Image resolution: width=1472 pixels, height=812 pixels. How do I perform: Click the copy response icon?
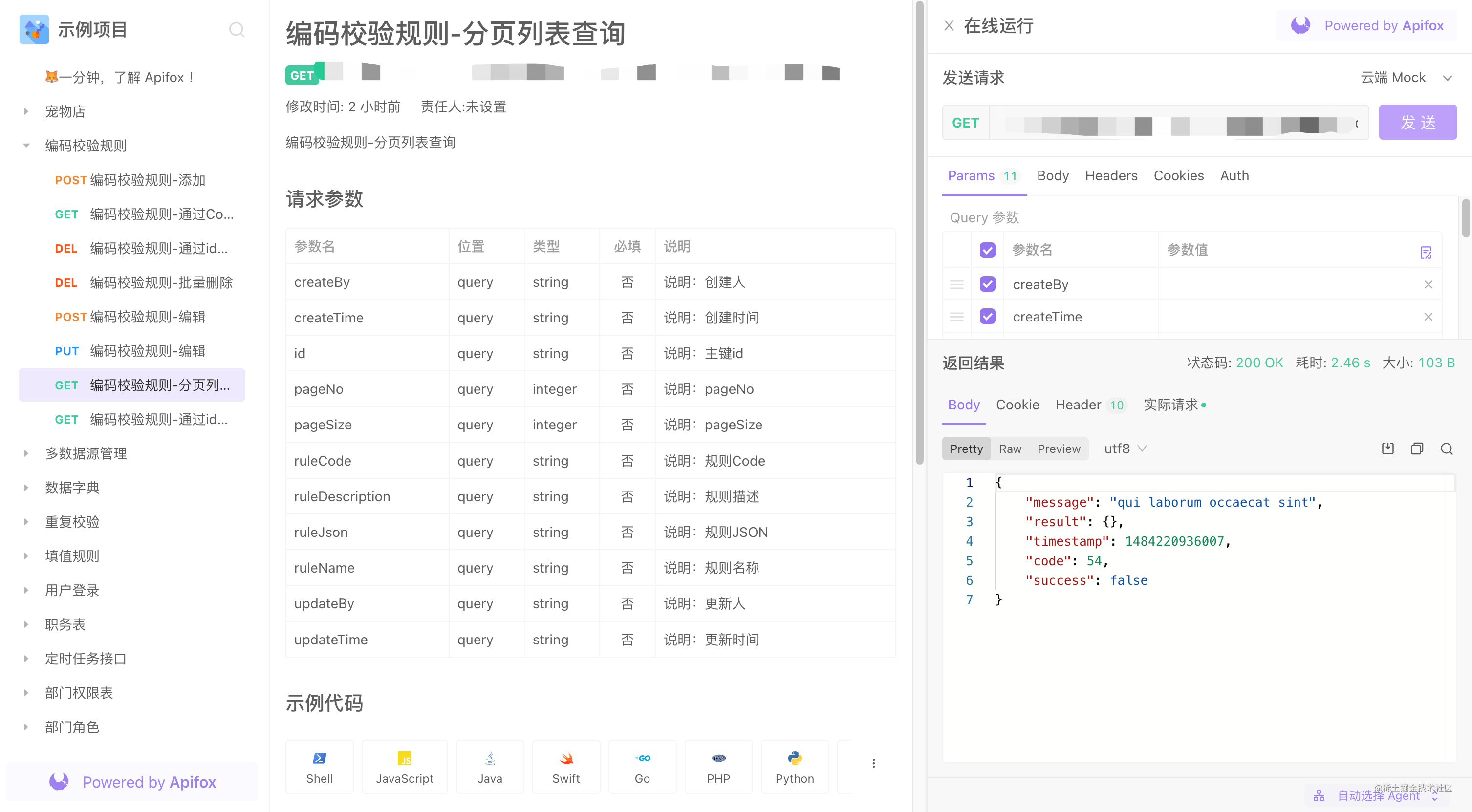(1417, 449)
